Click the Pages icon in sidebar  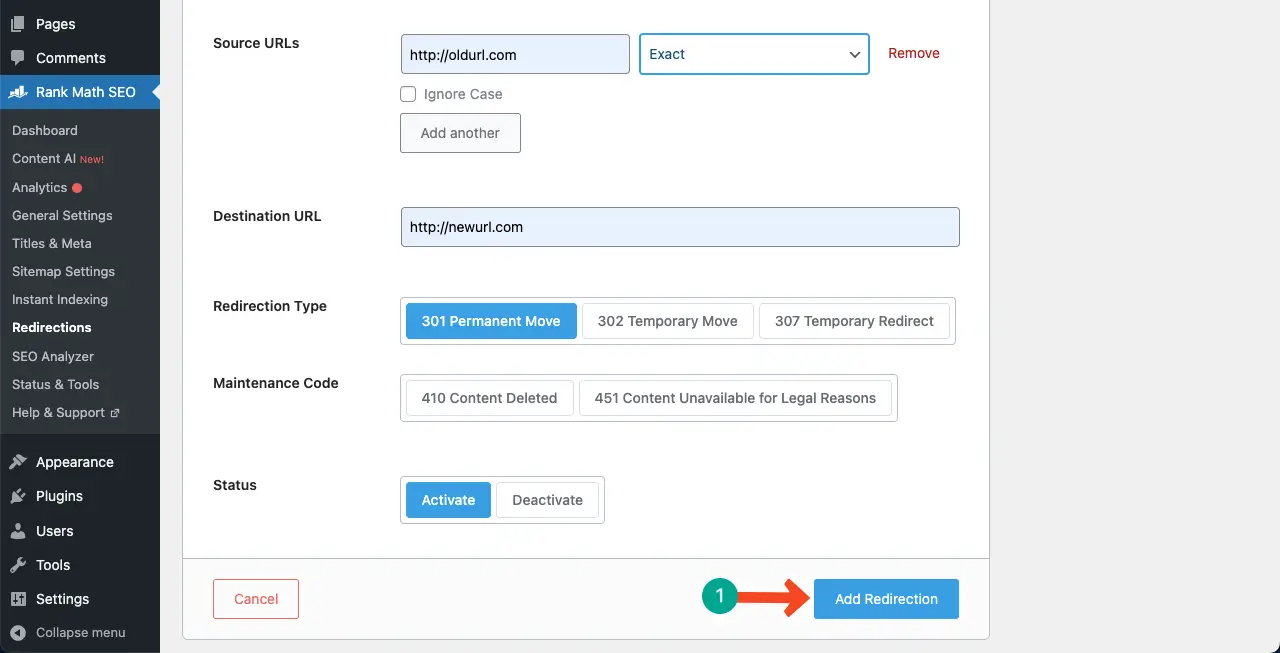(x=17, y=24)
